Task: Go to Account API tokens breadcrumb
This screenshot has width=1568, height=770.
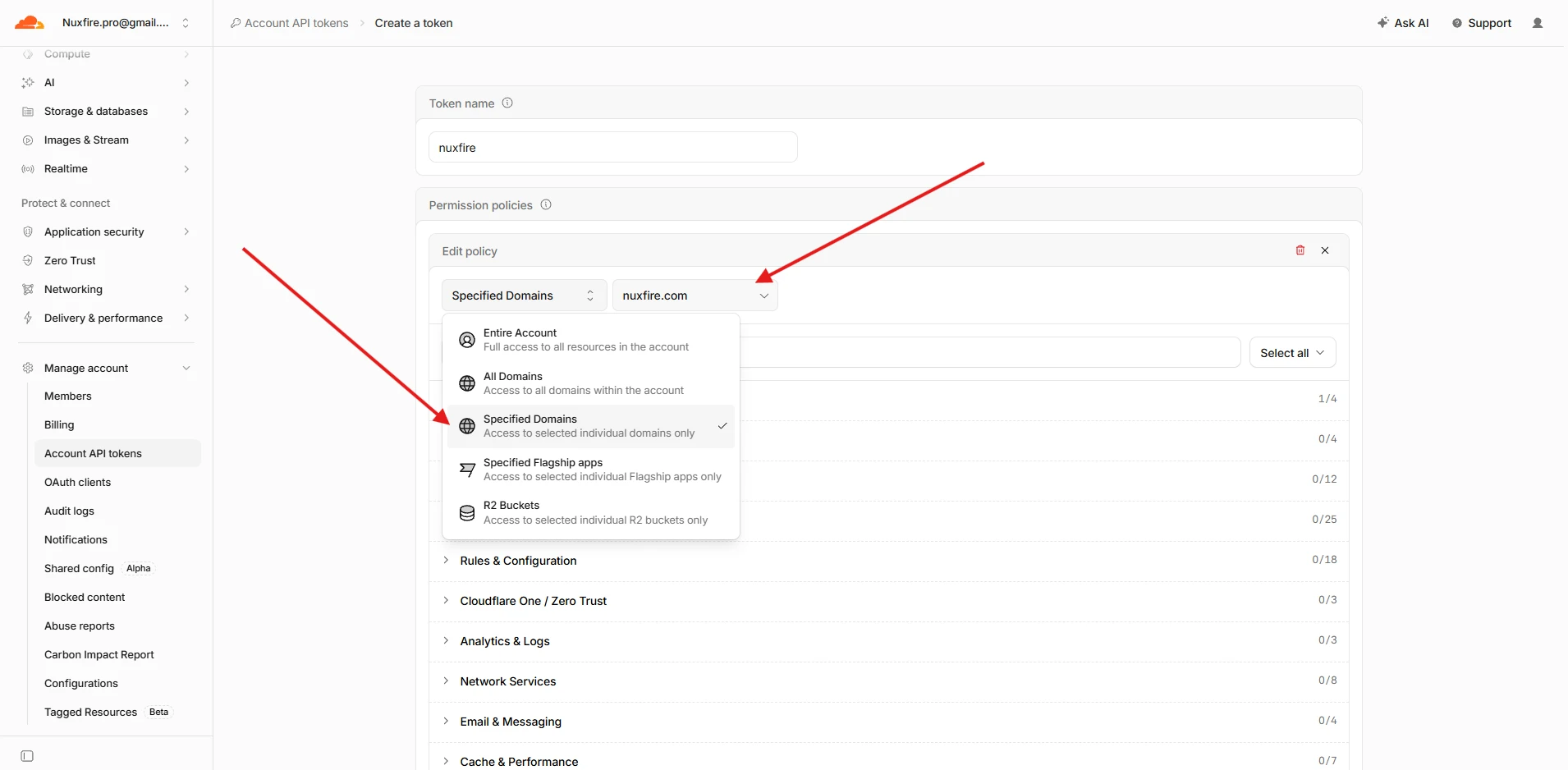Action: [289, 23]
